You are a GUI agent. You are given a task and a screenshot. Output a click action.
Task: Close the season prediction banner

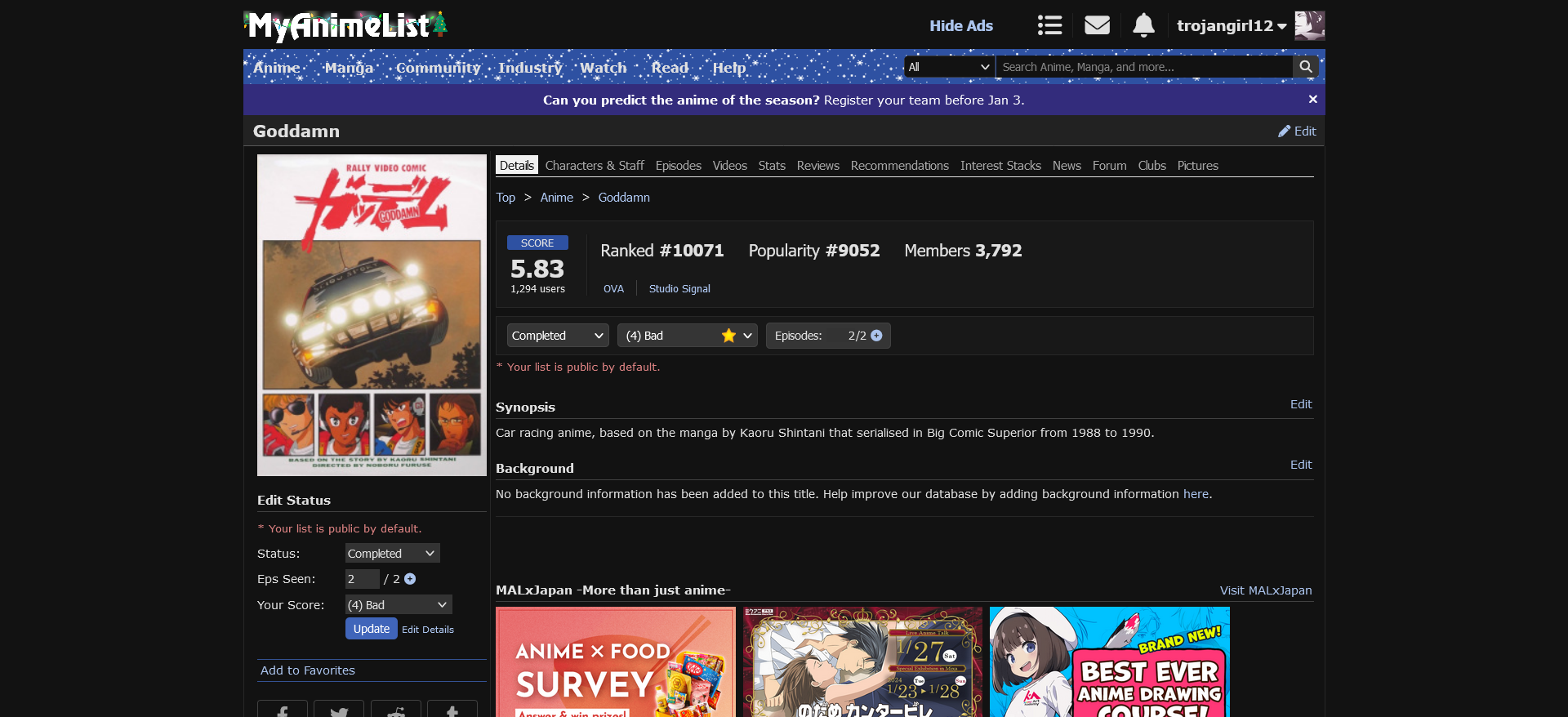click(1312, 99)
